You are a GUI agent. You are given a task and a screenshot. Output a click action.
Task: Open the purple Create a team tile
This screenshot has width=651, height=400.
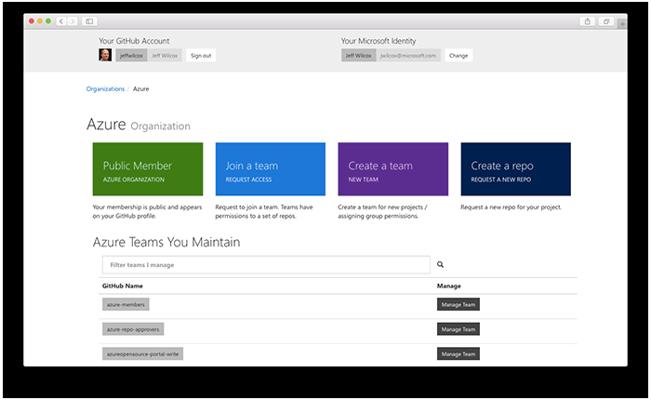pos(393,169)
